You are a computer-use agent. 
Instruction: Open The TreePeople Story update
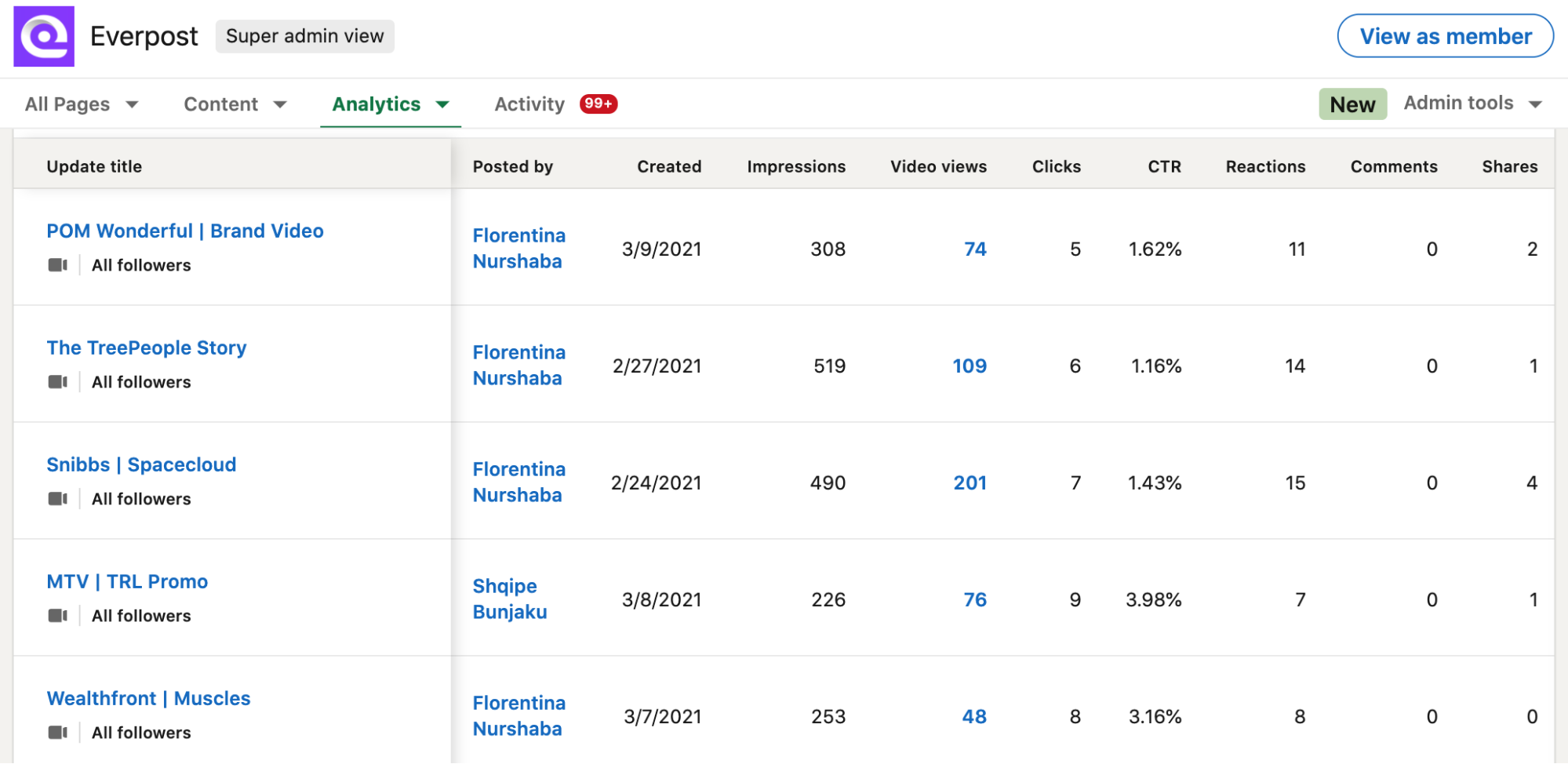pyautogui.click(x=147, y=347)
